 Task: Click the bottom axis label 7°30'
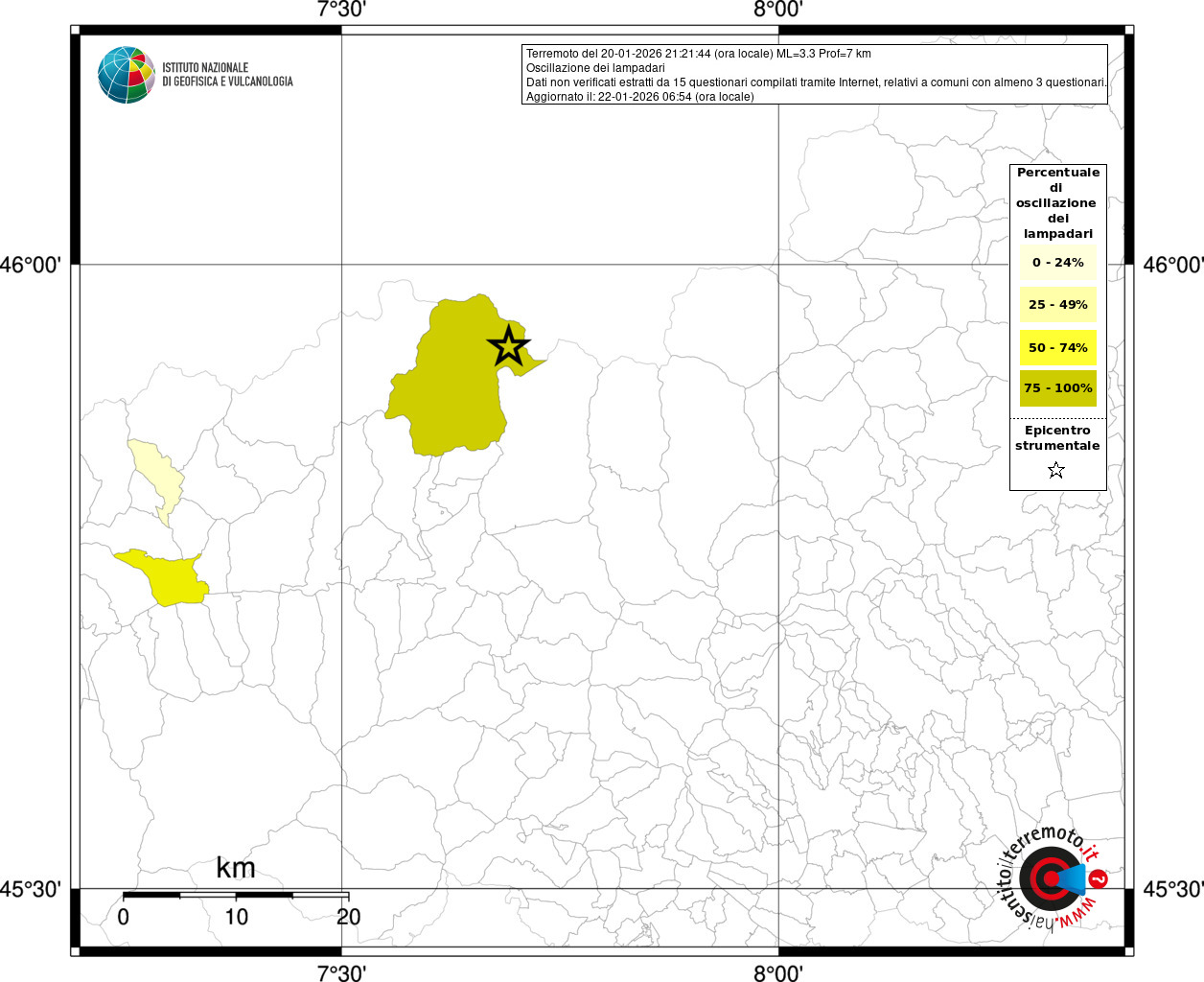(341, 972)
